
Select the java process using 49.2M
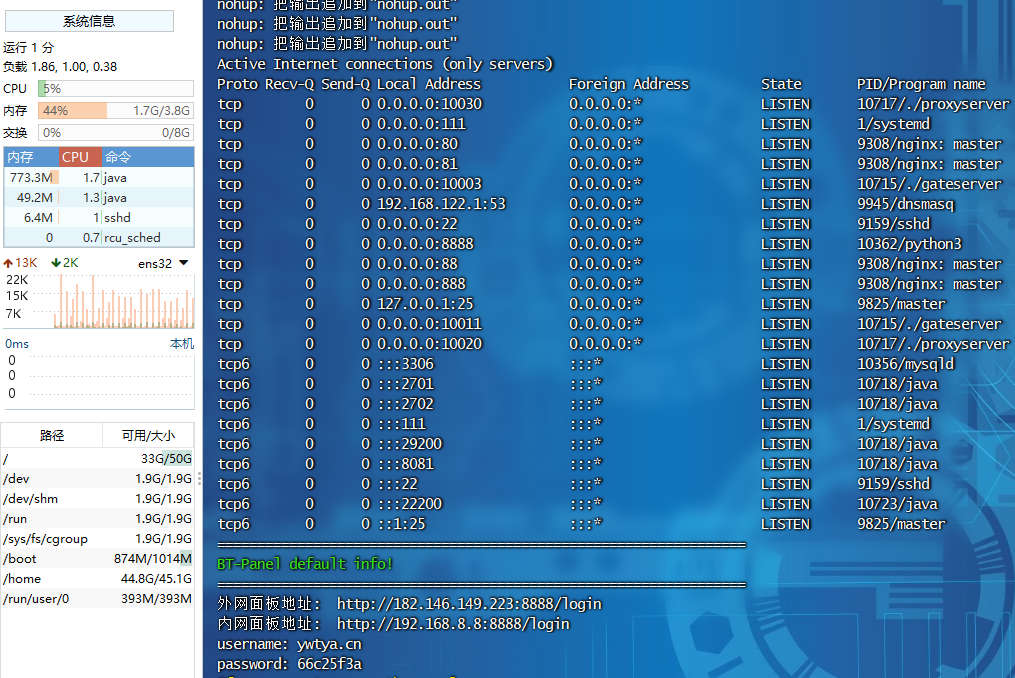point(99,198)
